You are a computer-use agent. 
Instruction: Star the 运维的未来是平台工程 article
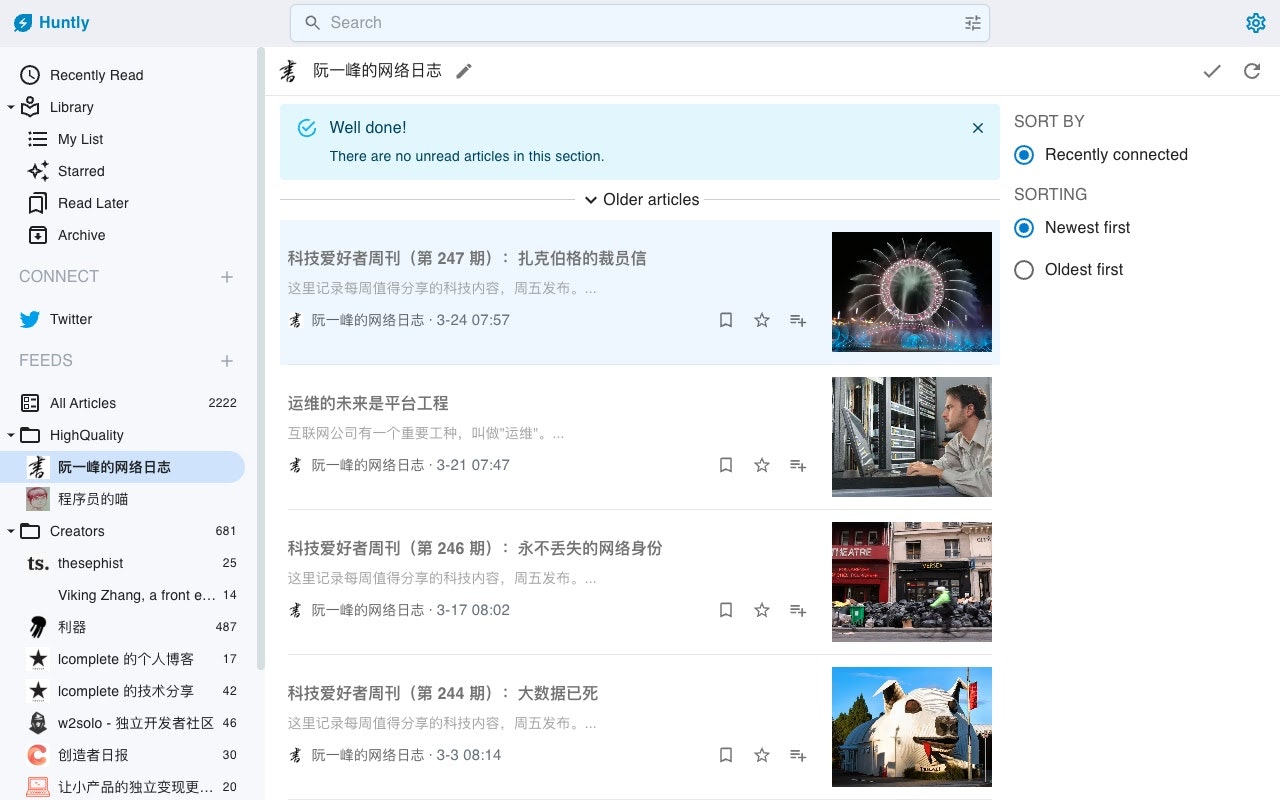tap(762, 465)
